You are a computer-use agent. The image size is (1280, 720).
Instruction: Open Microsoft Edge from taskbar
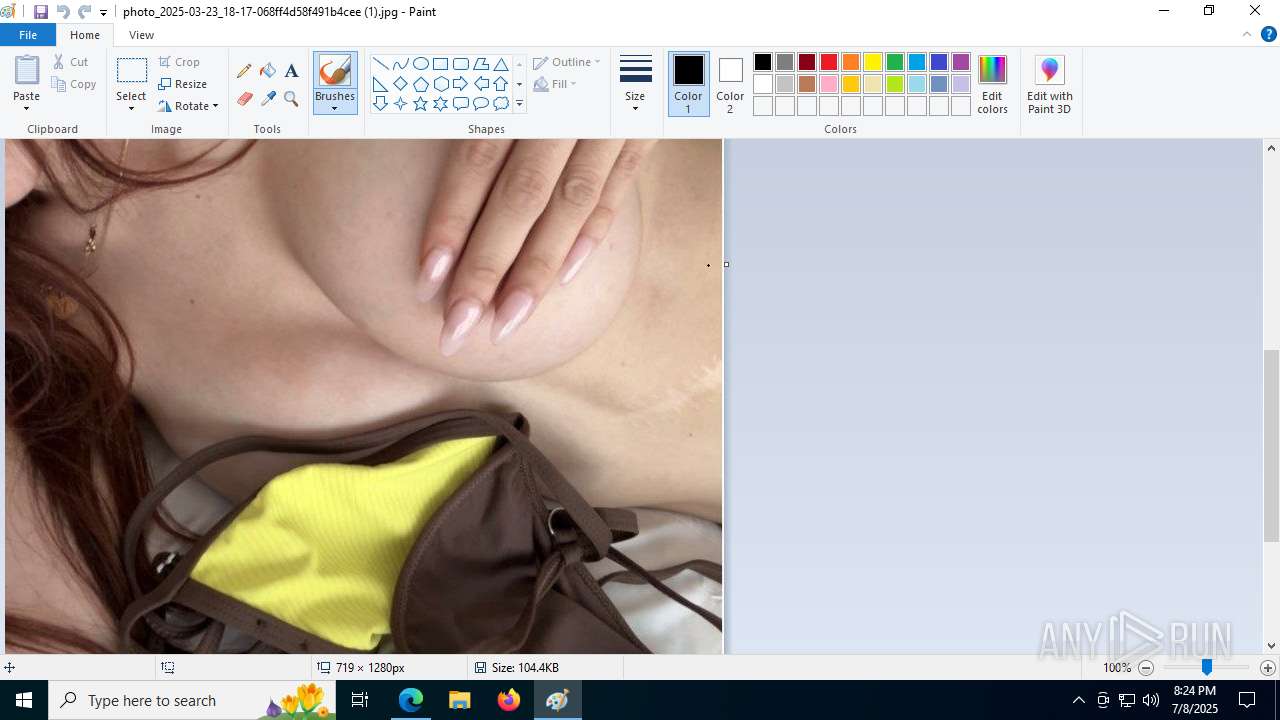click(x=411, y=700)
